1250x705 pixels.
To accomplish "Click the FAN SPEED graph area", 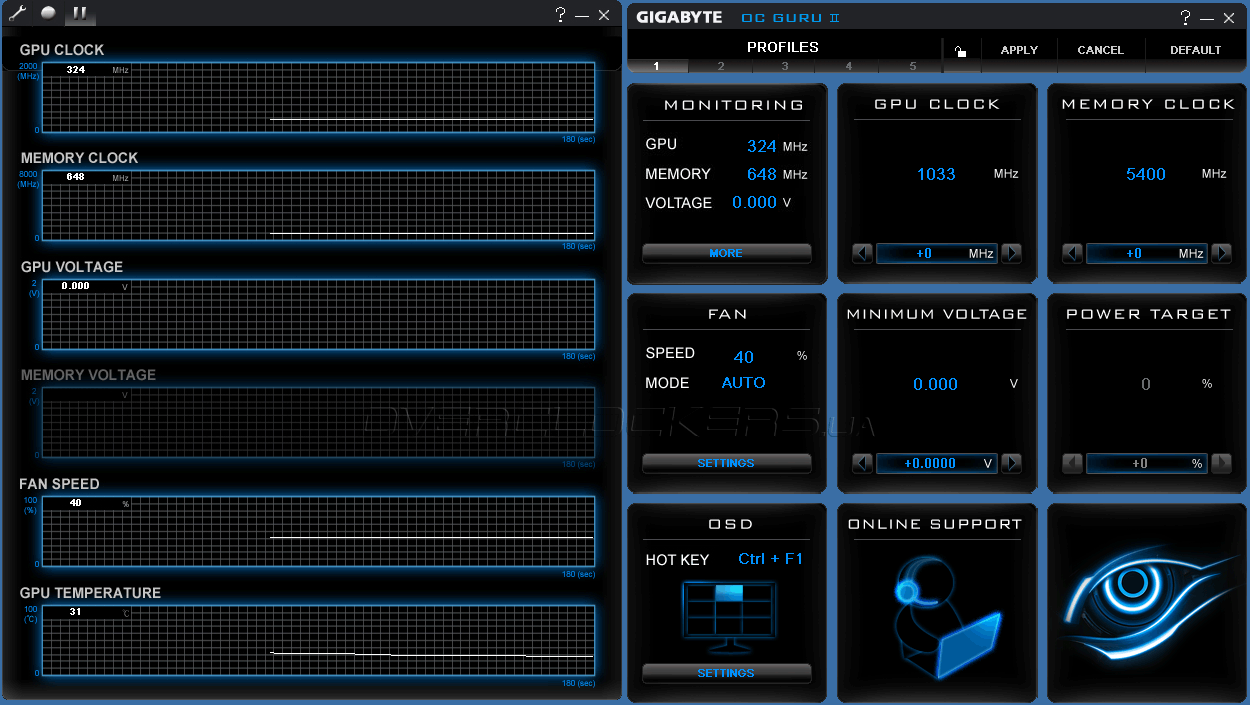I will pos(318,530).
